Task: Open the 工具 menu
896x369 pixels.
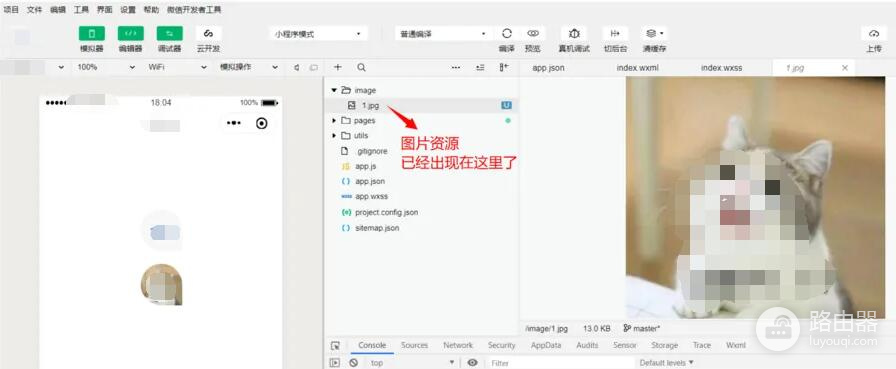Action: [81, 10]
